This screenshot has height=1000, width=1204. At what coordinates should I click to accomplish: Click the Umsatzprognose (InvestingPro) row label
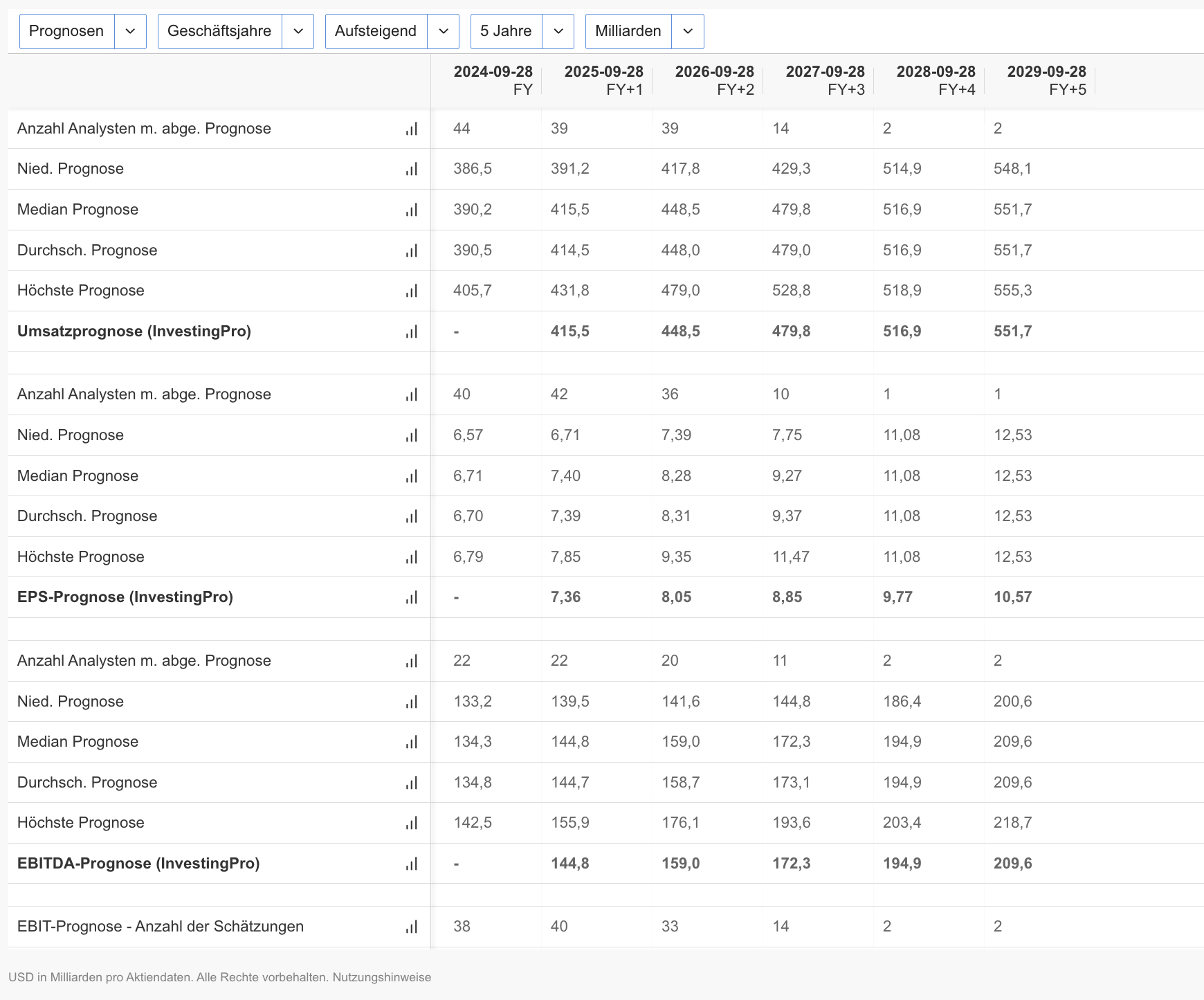point(134,331)
